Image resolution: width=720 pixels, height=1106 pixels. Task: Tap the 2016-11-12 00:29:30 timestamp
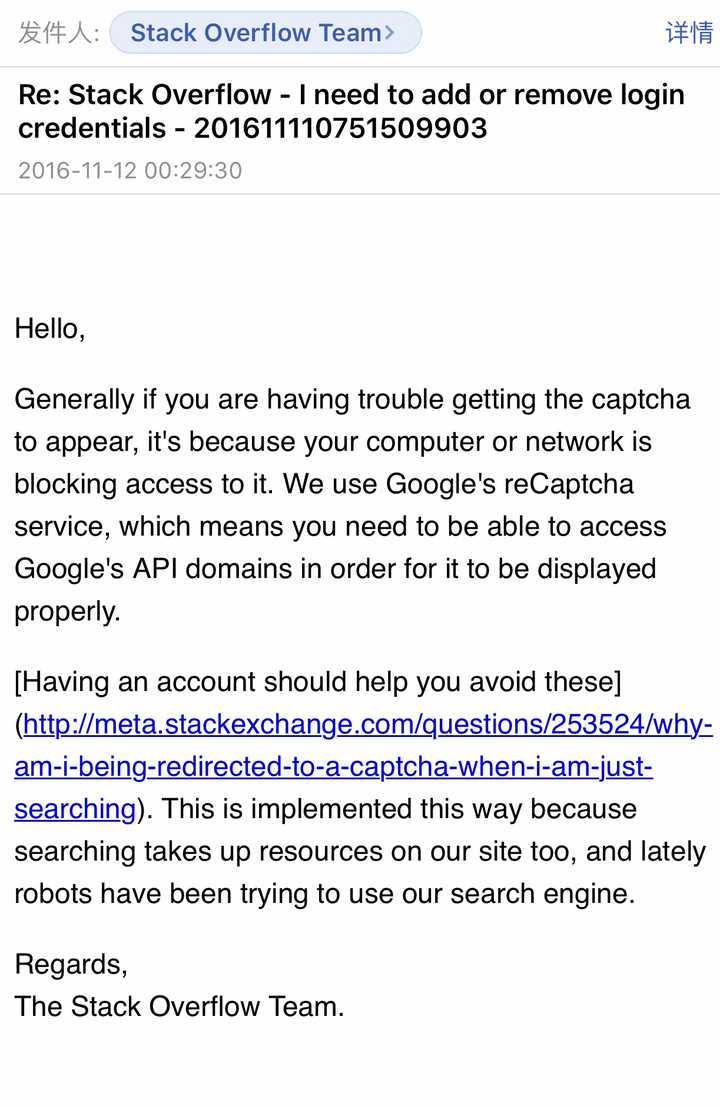(130, 170)
